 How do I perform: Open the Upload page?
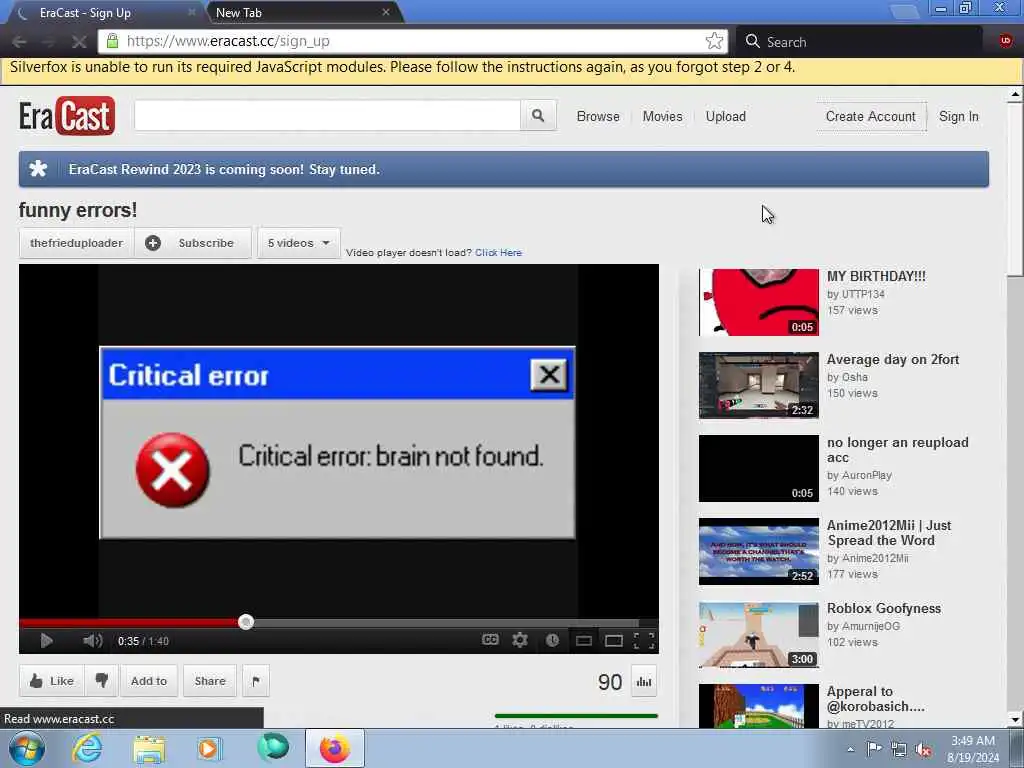(x=726, y=116)
